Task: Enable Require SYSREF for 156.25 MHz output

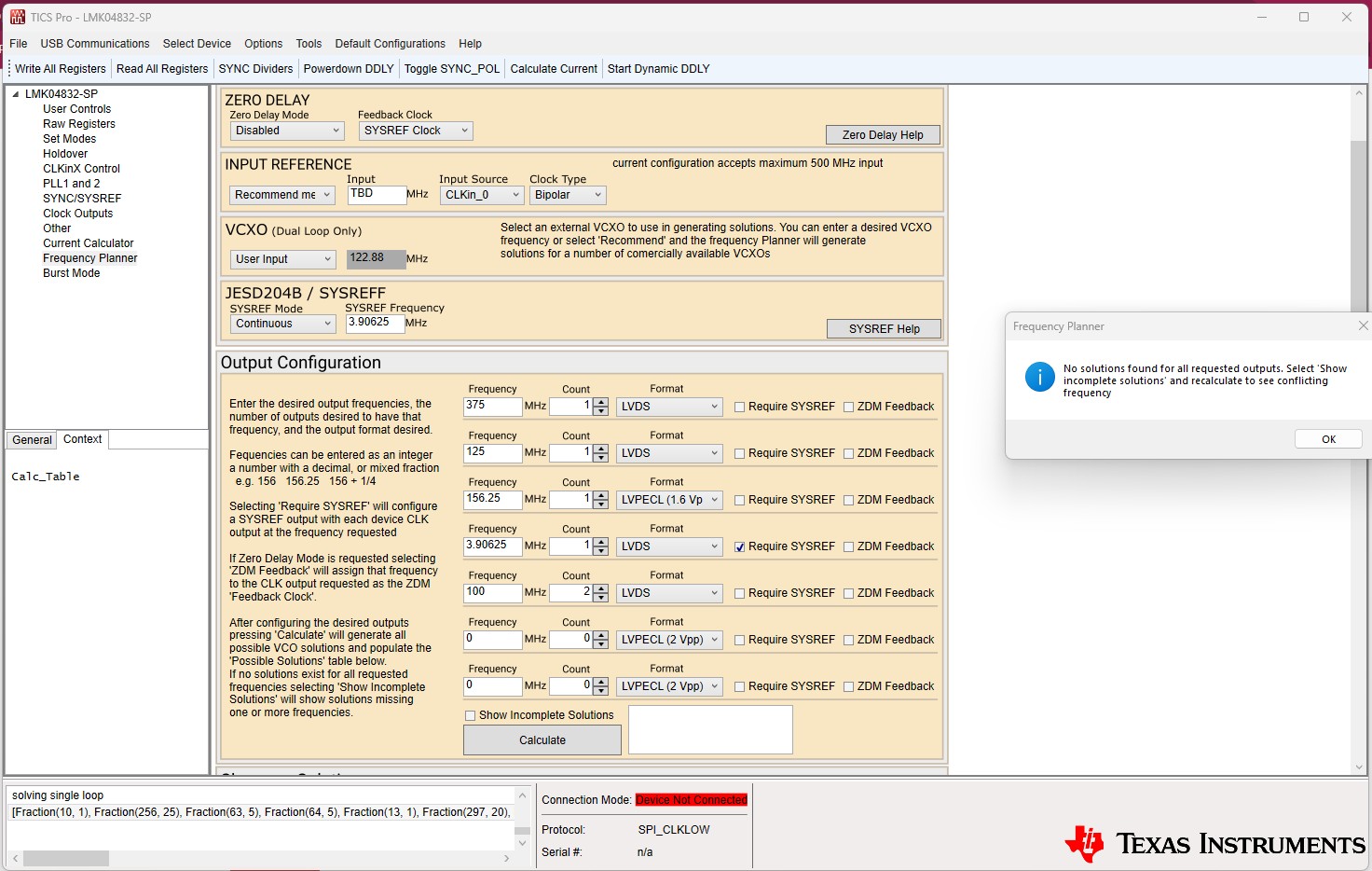Action: tap(739, 500)
